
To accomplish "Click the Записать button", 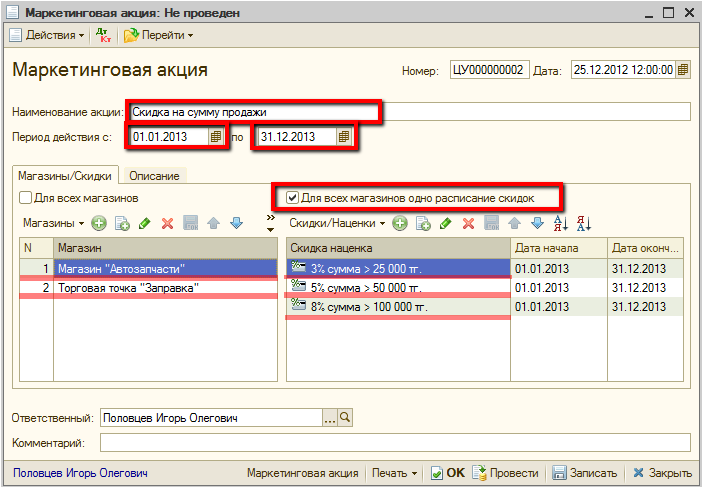I will 584,473.
